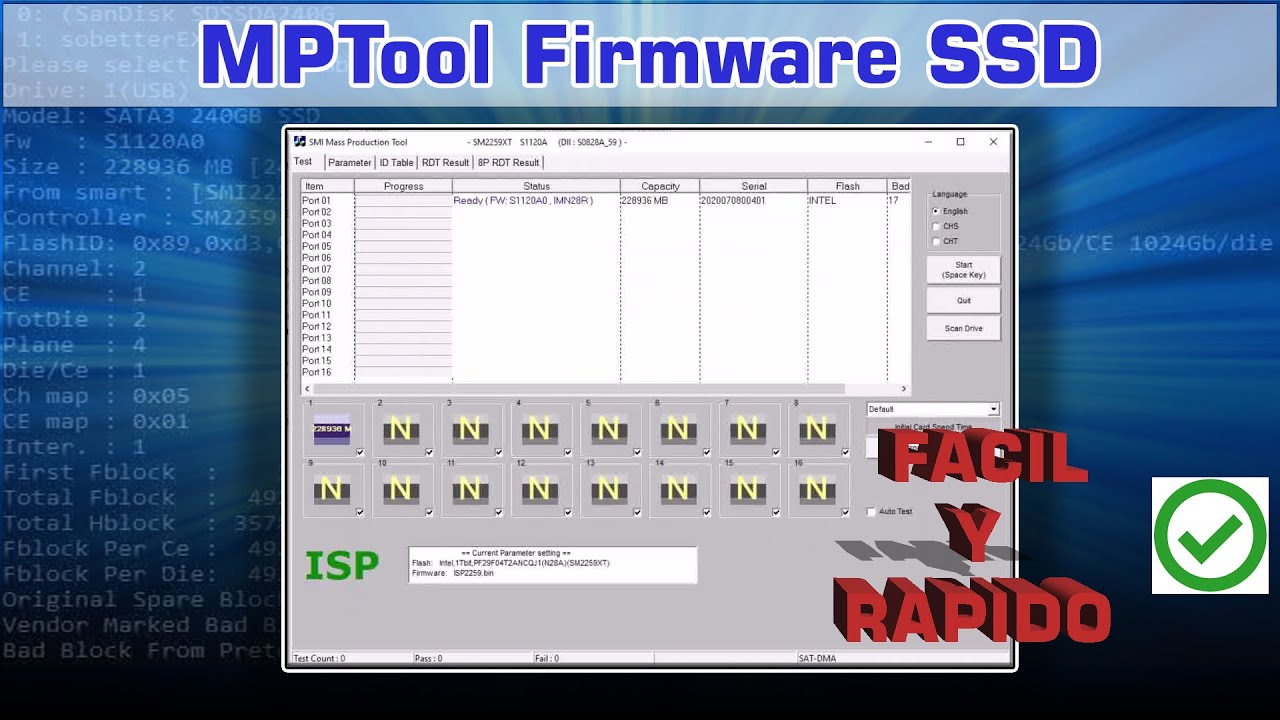Image resolution: width=1280 pixels, height=720 pixels.
Task: Uncheck the port 8 slot checkbox
Action: click(845, 452)
